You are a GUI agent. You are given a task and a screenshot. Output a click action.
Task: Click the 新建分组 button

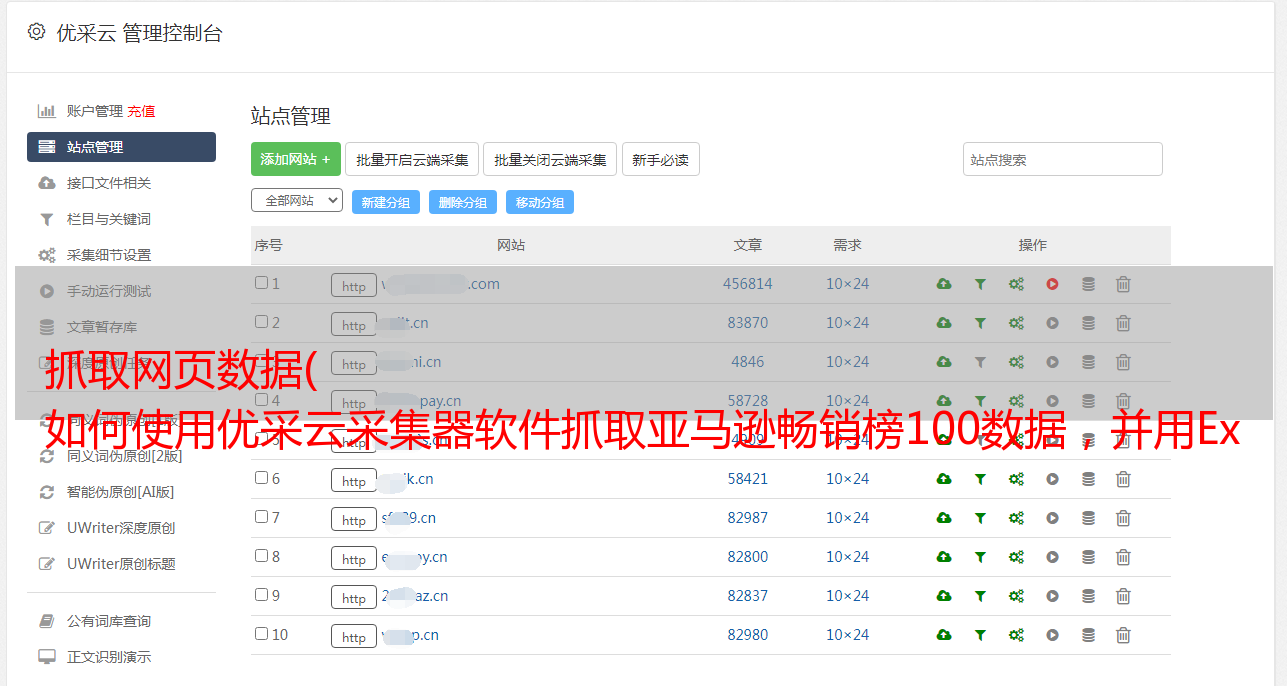pyautogui.click(x=386, y=202)
